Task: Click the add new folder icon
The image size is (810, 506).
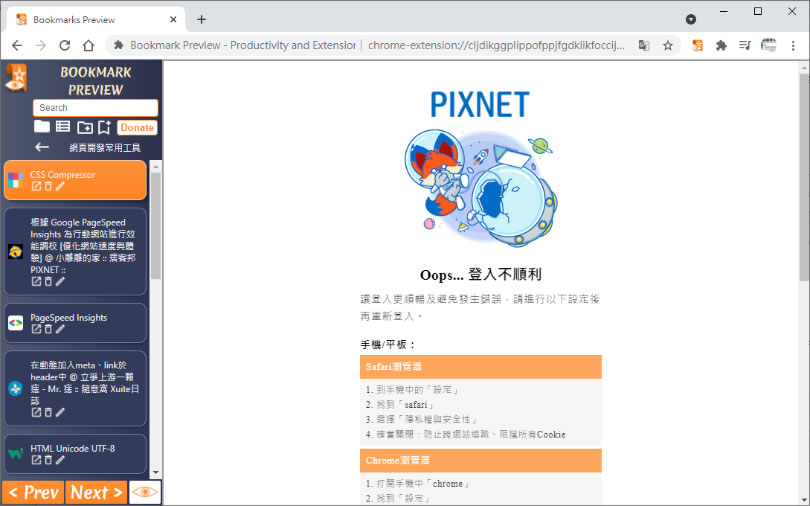Action: pos(85,127)
